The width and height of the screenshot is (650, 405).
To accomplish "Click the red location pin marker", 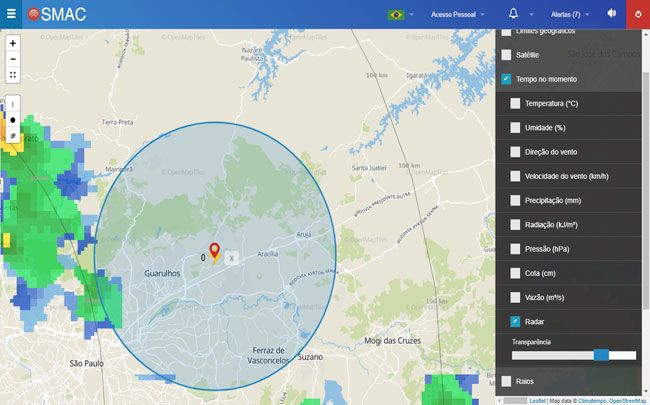I will 213,250.
